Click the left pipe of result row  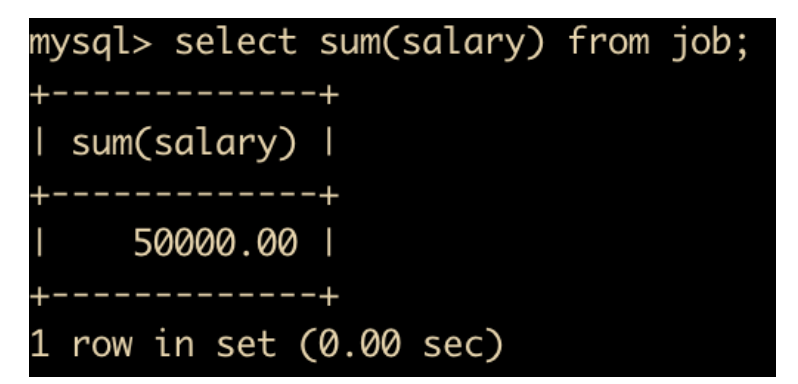tap(38, 244)
